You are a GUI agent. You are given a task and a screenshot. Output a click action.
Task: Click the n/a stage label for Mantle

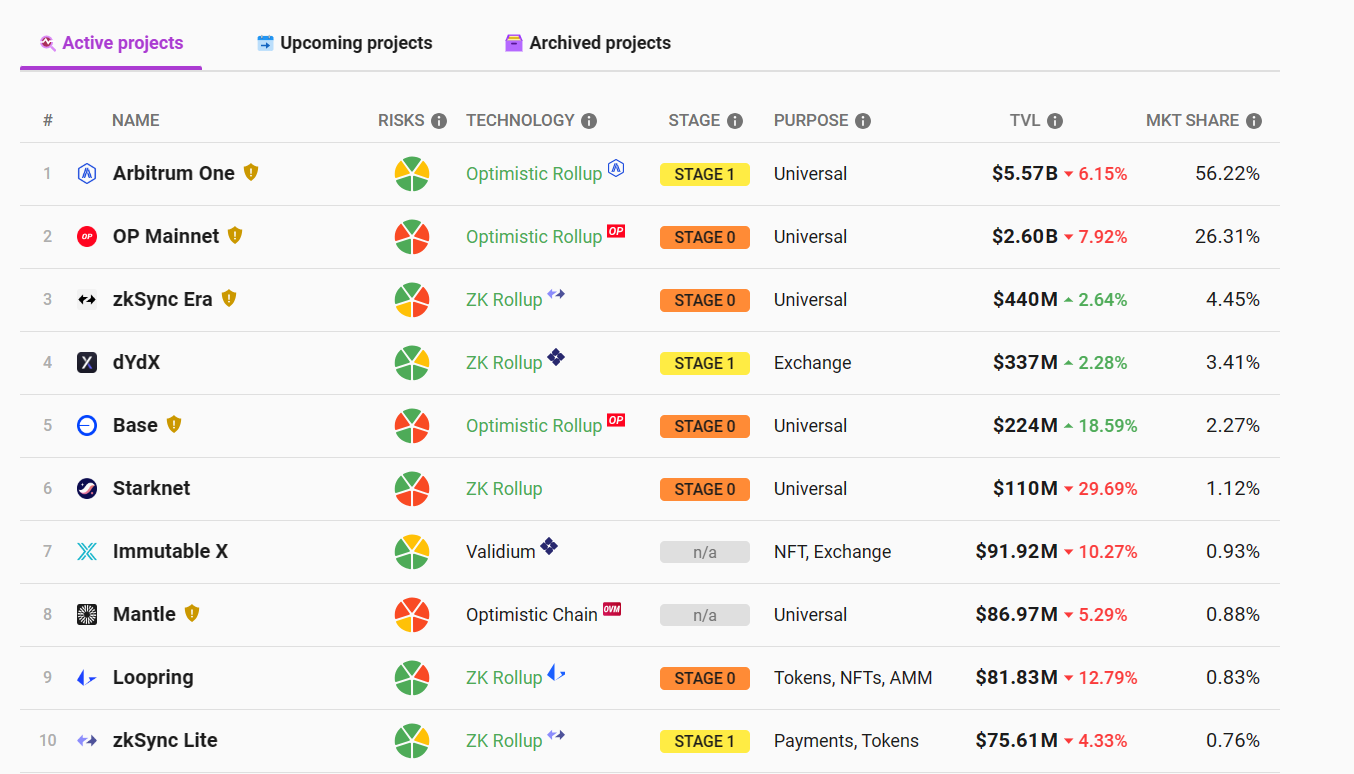point(704,616)
